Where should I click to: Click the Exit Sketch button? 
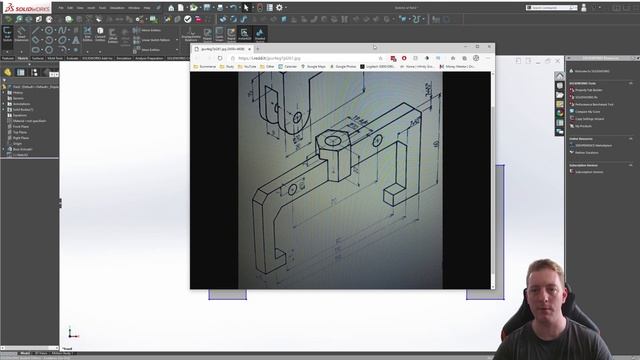tap(7, 34)
